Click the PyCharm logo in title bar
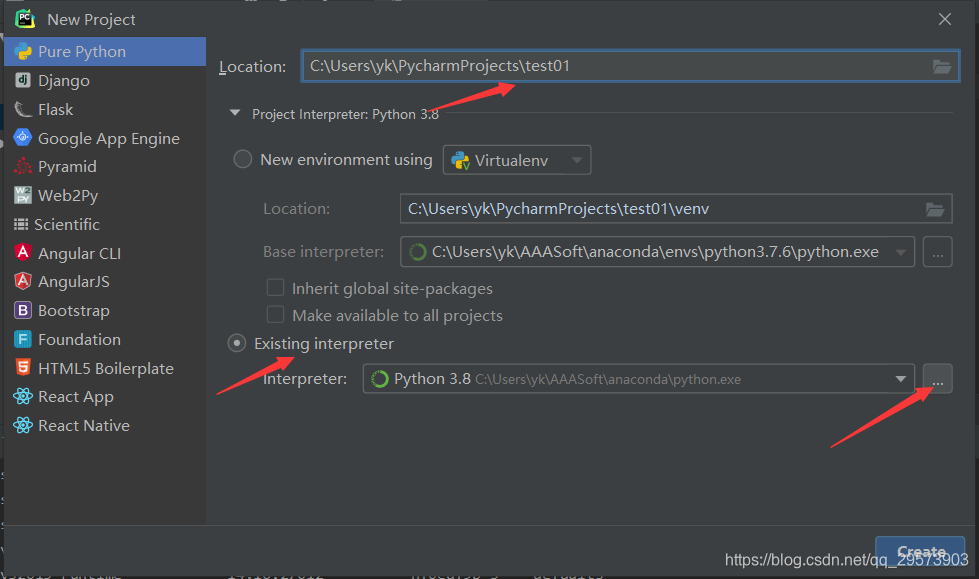The width and height of the screenshot is (979, 579). pyautogui.click(x=25, y=19)
